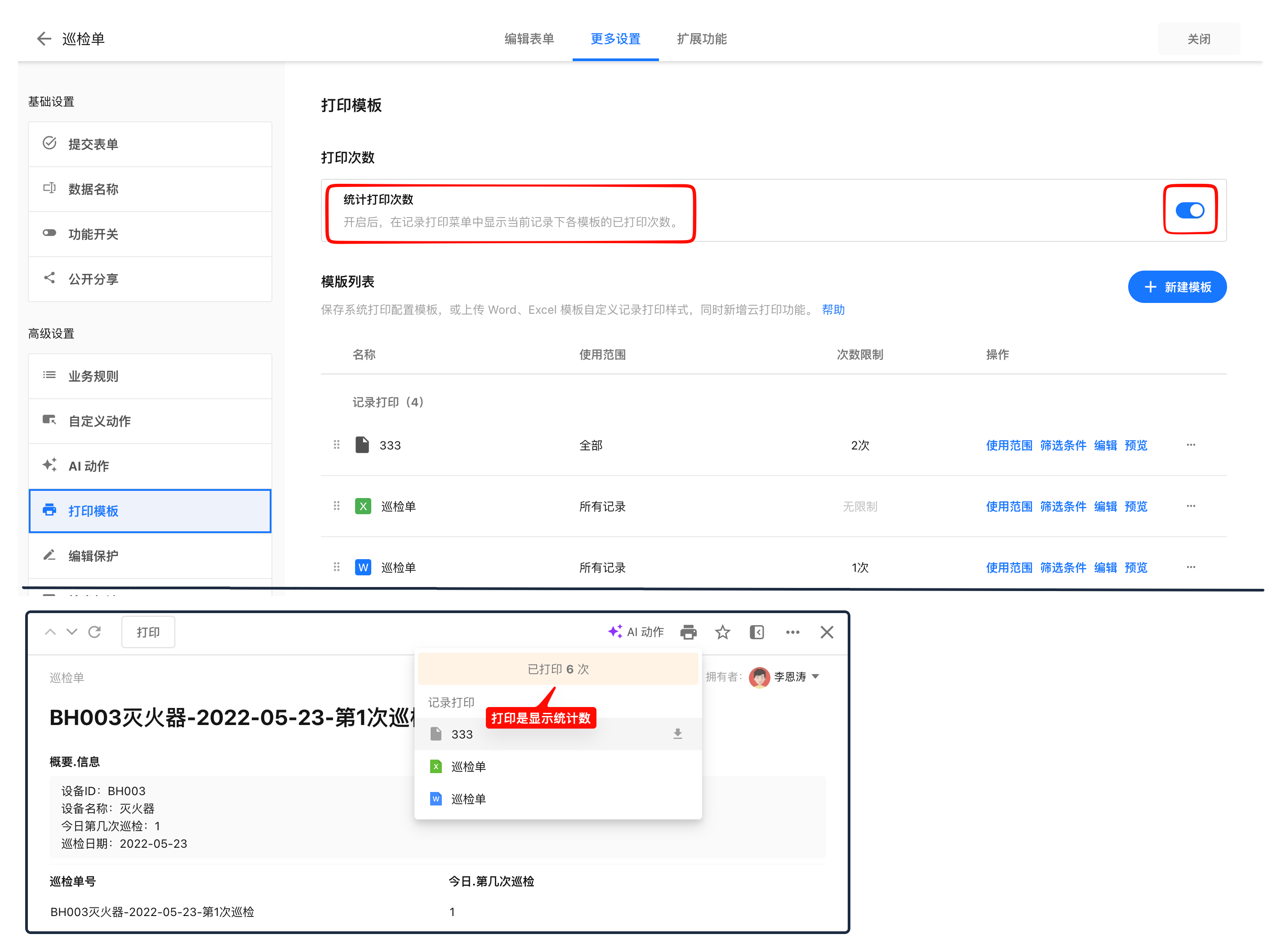
Task: Click 使用范围 link for the 333 template
Action: 1009,445
